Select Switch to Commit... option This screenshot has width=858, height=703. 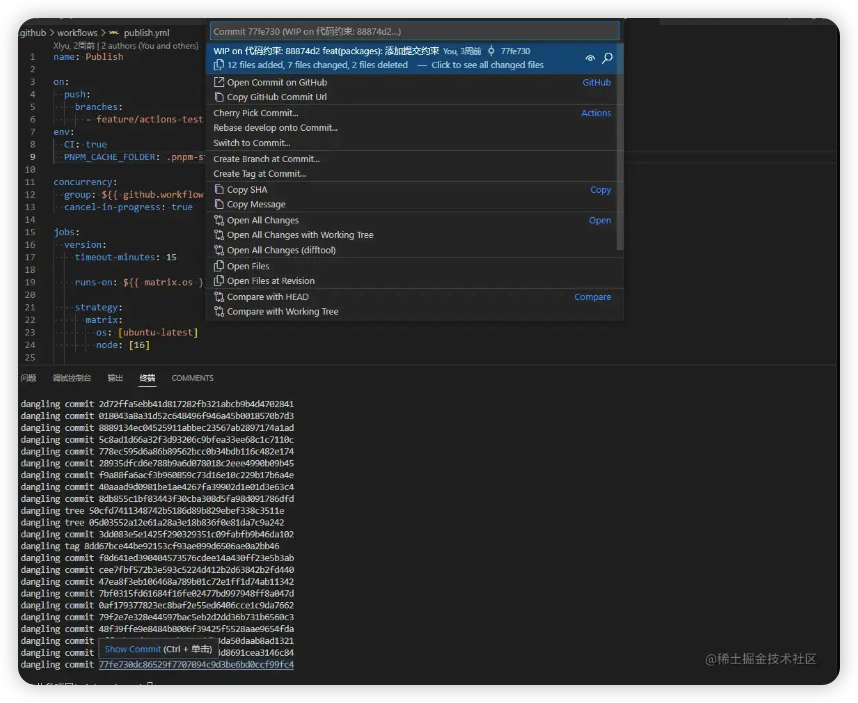tap(252, 143)
